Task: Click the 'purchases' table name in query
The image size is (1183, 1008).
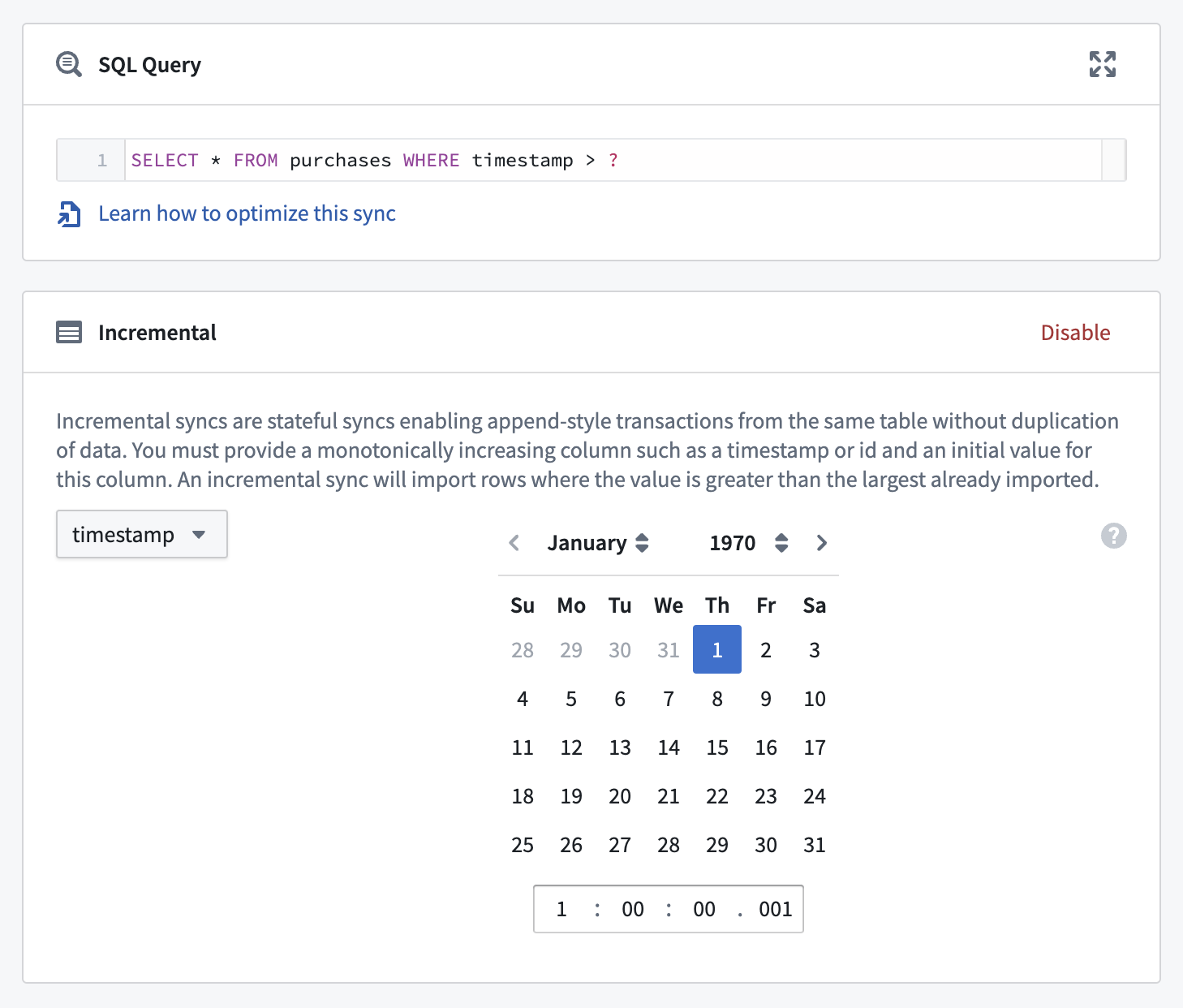Action: (340, 160)
